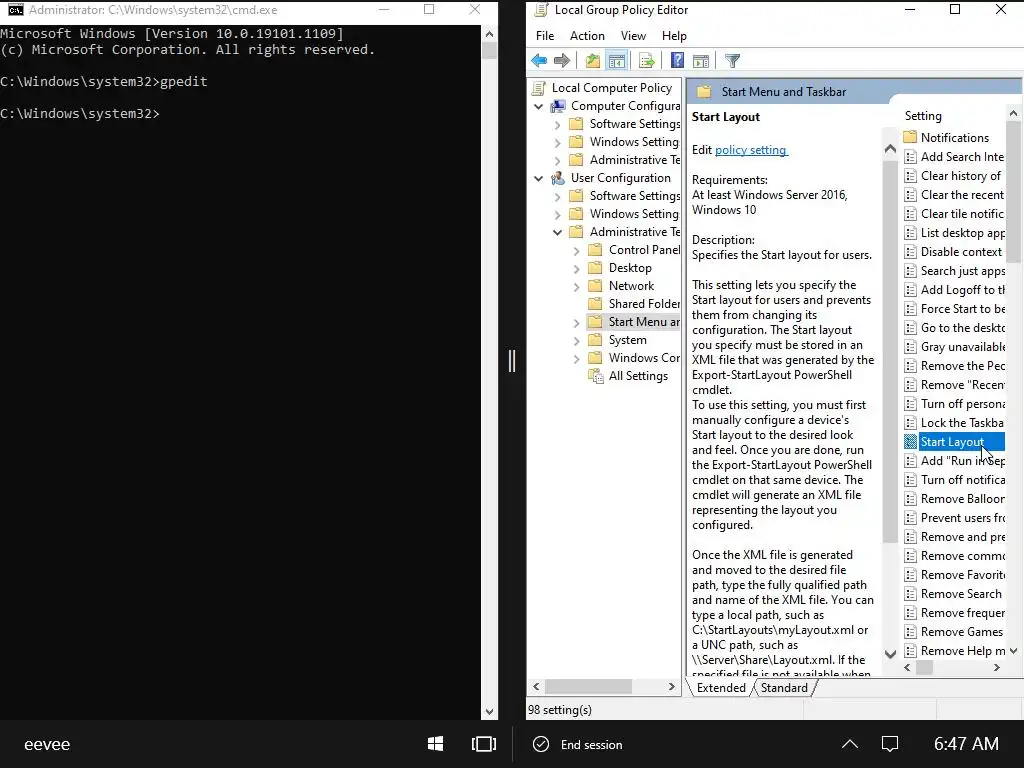Select Search just apps setting
The height and width of the screenshot is (768, 1024).
click(x=954, y=270)
